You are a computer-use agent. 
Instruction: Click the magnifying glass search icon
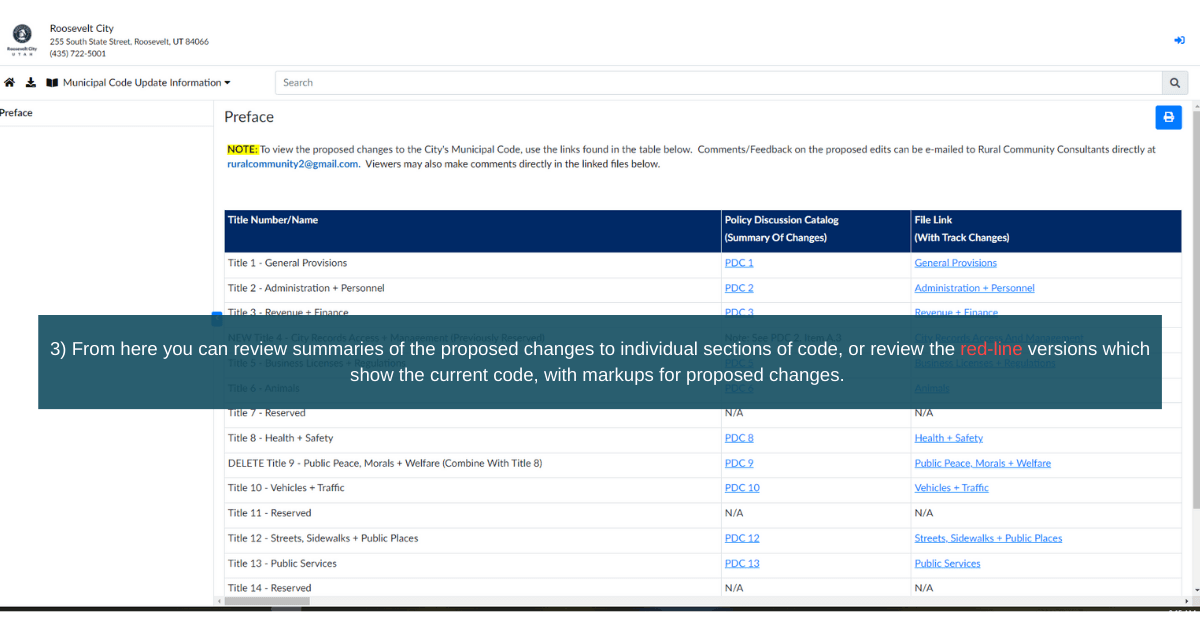click(x=1174, y=82)
